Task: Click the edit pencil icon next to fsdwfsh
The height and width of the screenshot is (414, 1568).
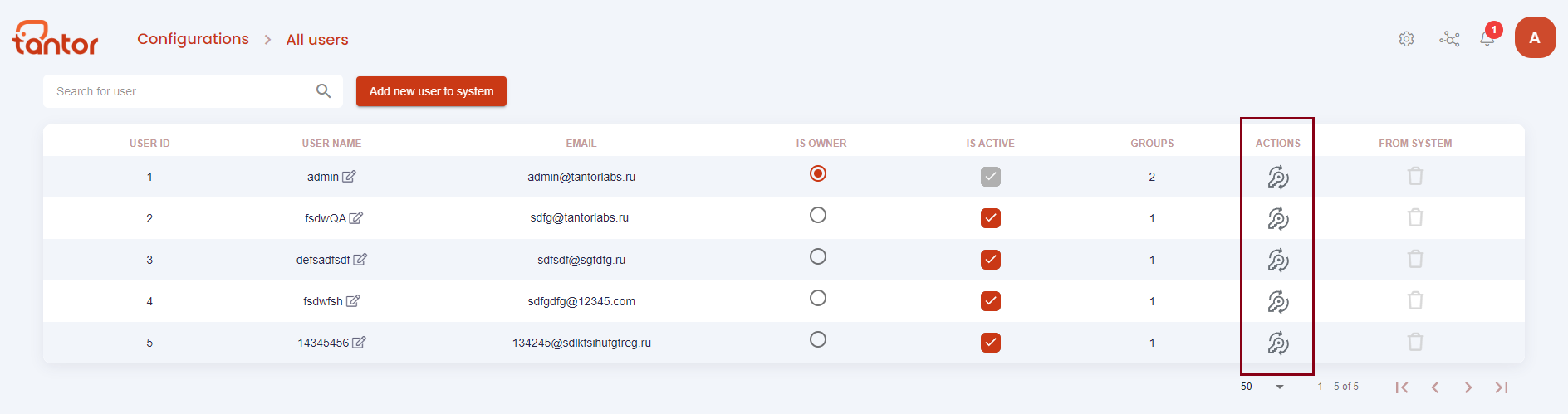Action: pyautogui.click(x=353, y=301)
